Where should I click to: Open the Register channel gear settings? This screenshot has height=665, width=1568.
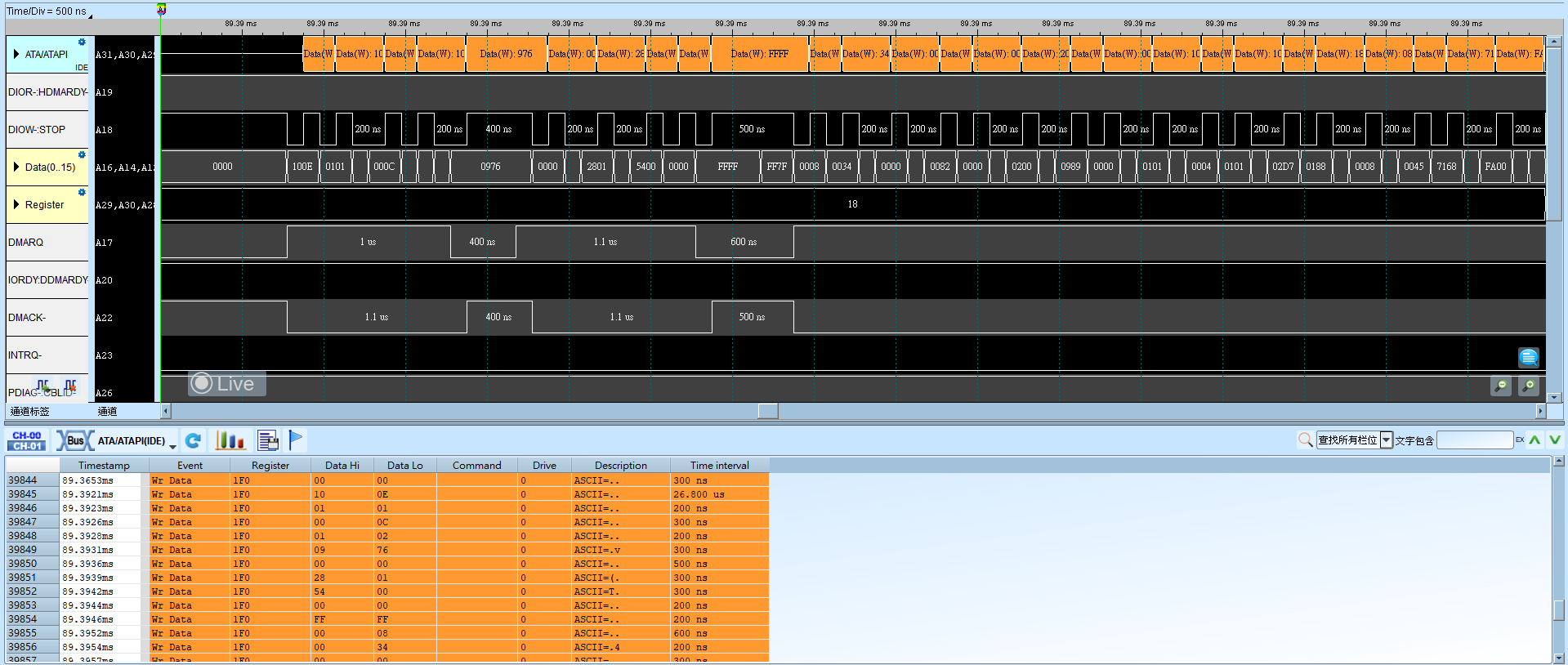point(82,192)
